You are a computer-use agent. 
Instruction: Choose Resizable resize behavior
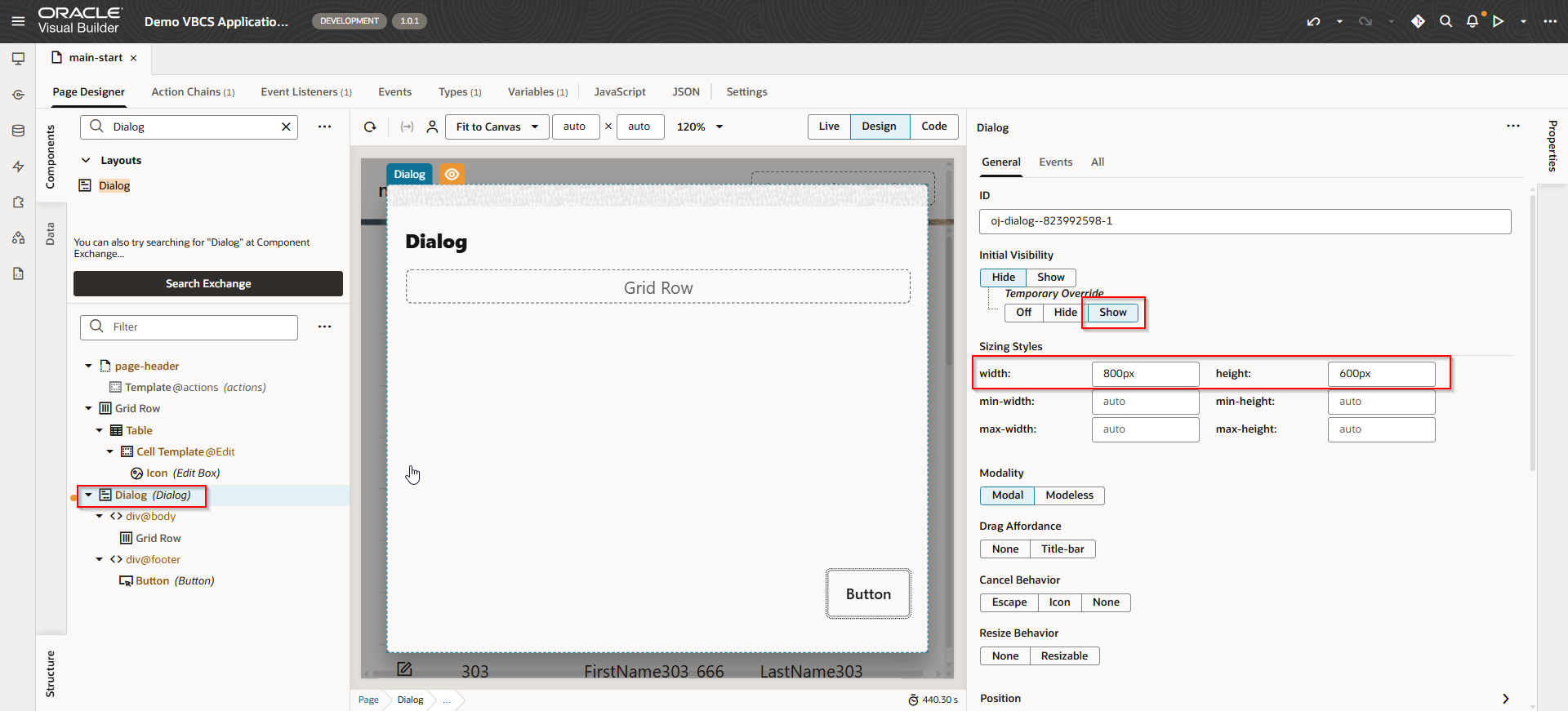pos(1063,656)
